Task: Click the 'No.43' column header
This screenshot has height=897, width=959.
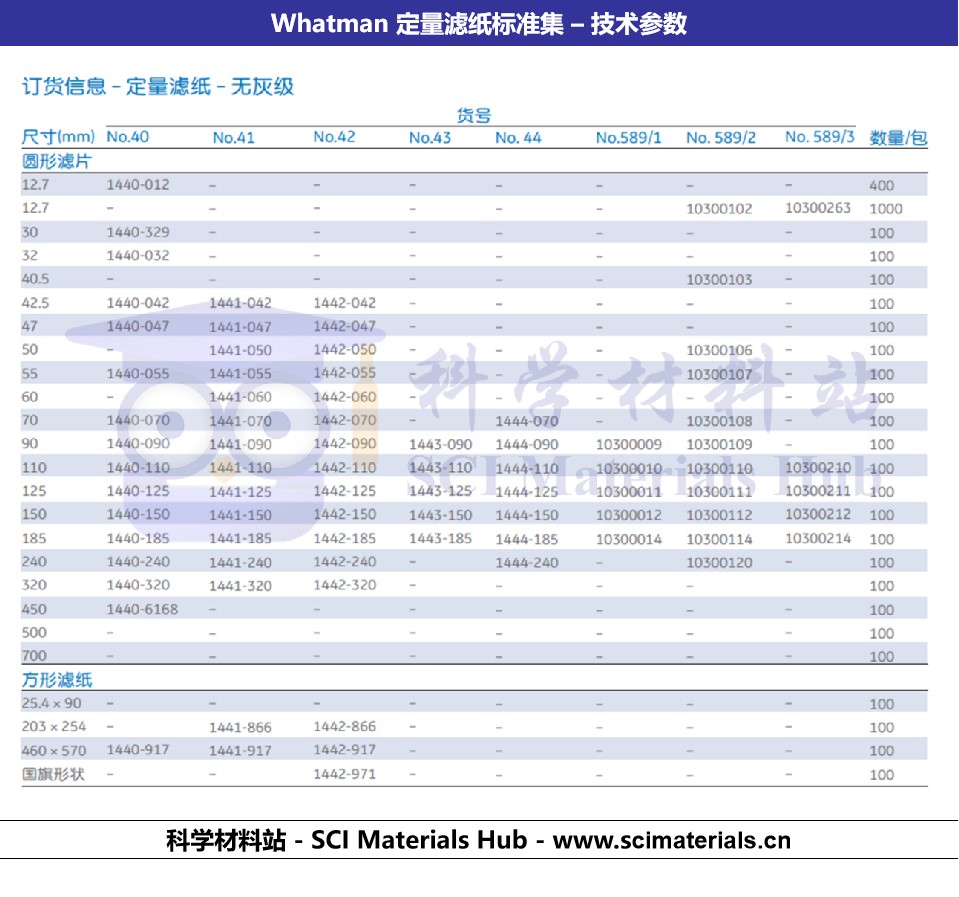Action: click(430, 138)
